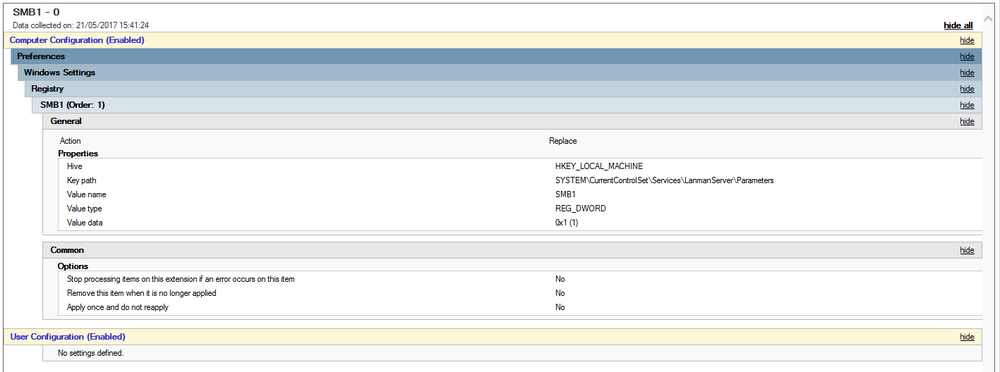
Task: Click the Options heading
Action: (73, 266)
